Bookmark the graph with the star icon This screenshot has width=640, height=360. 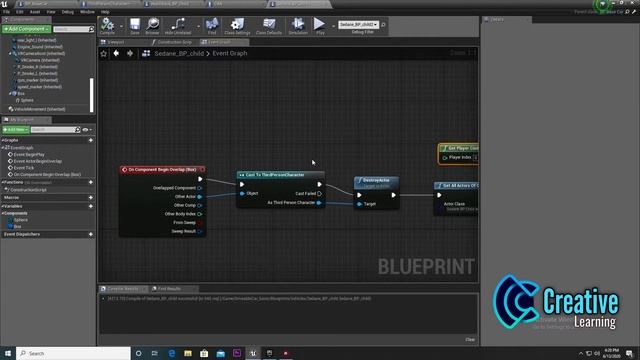tap(104, 53)
